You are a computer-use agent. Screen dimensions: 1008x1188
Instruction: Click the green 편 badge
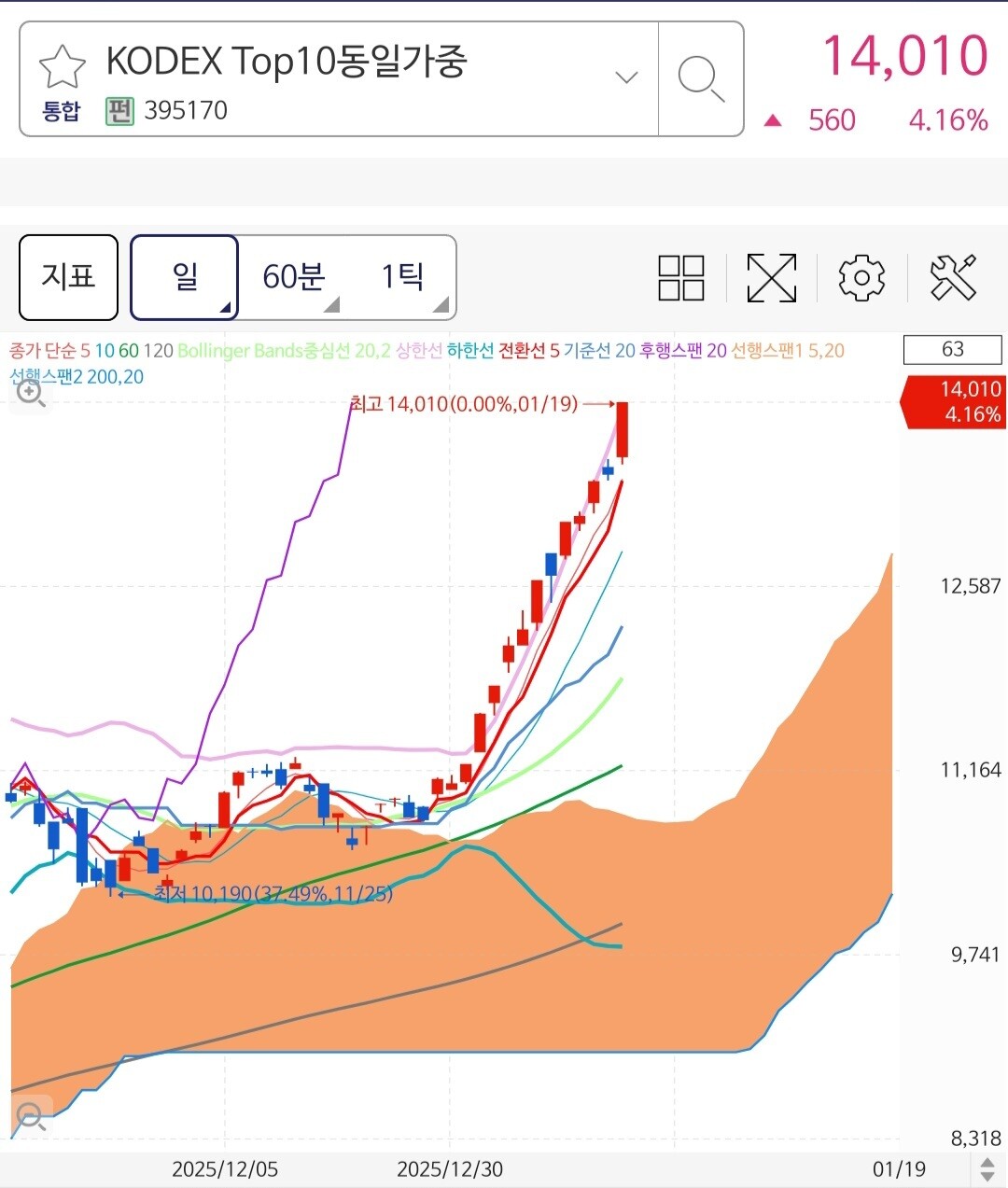tap(119, 111)
